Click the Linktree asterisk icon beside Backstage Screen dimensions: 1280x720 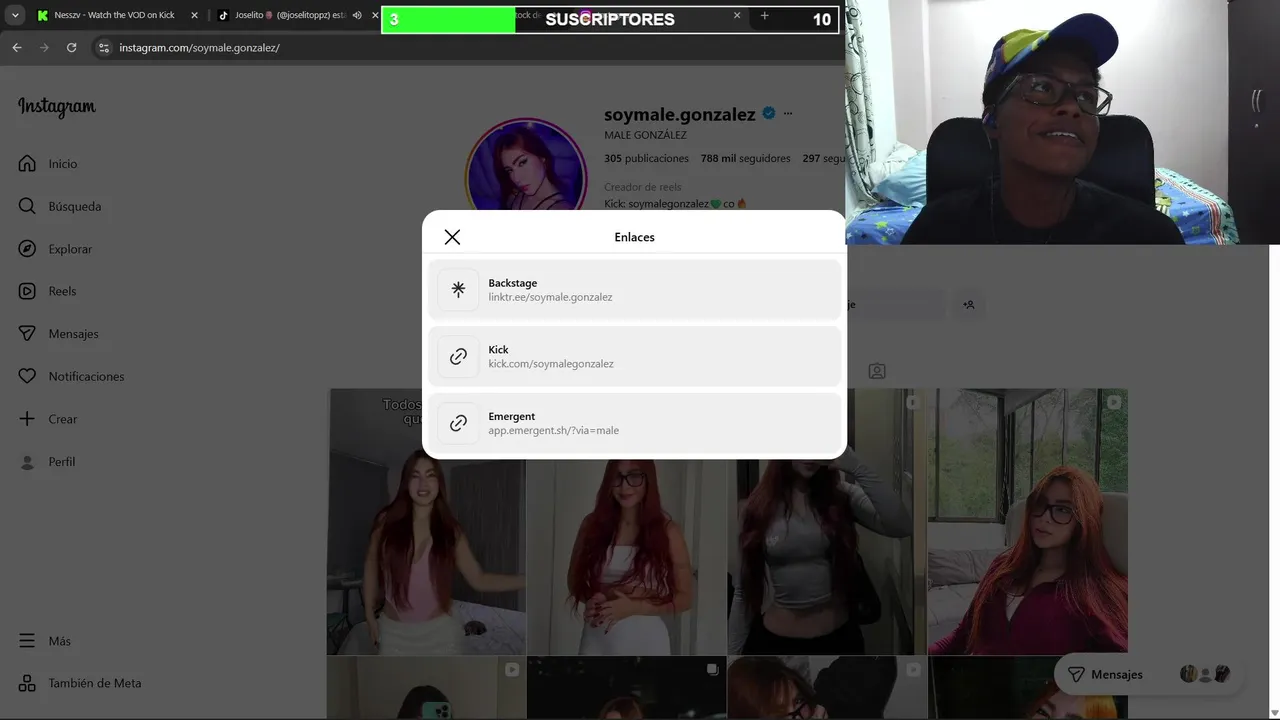[x=458, y=290]
